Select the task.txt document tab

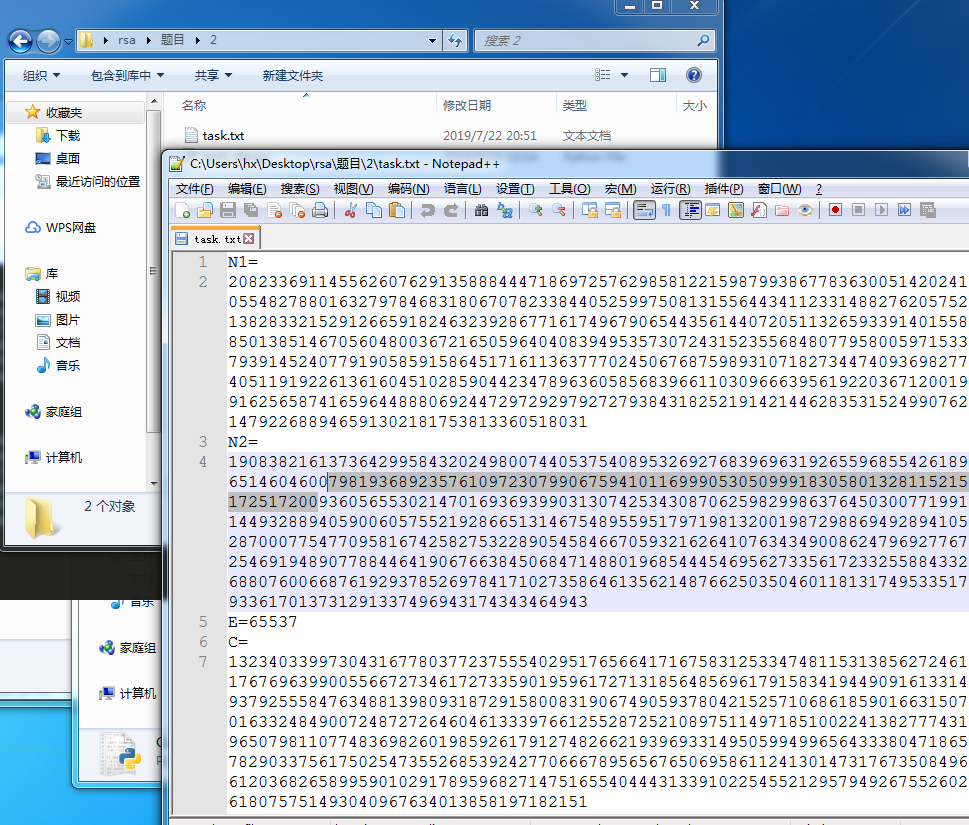point(215,239)
